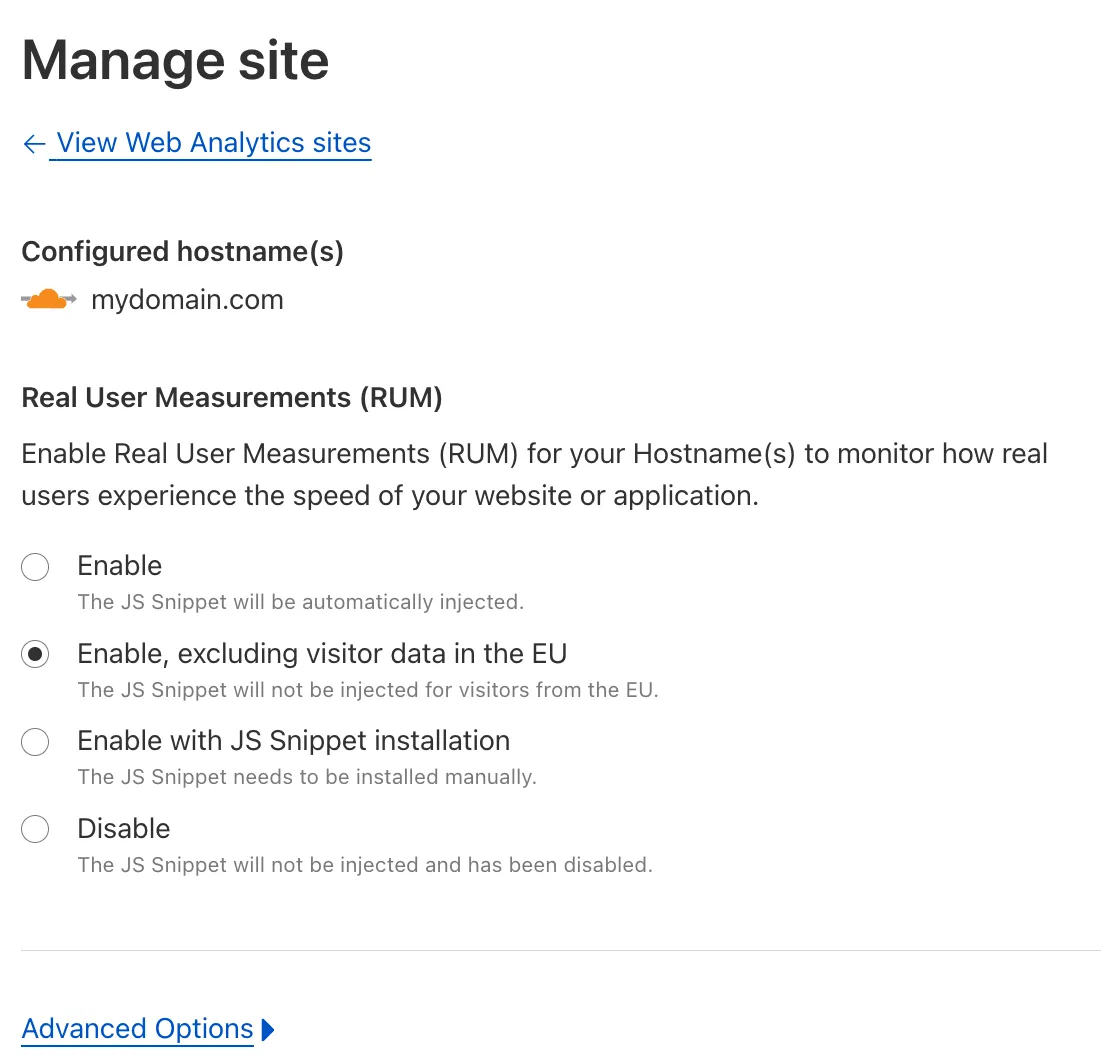
Task: Click the Disable radio circle icon
Action: 35,829
